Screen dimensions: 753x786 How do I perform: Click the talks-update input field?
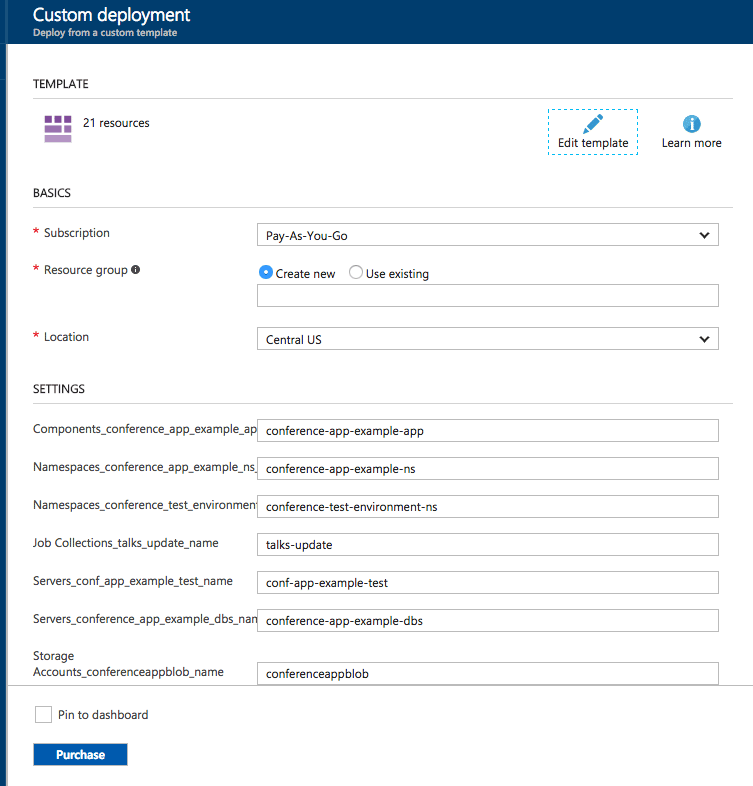pos(487,545)
